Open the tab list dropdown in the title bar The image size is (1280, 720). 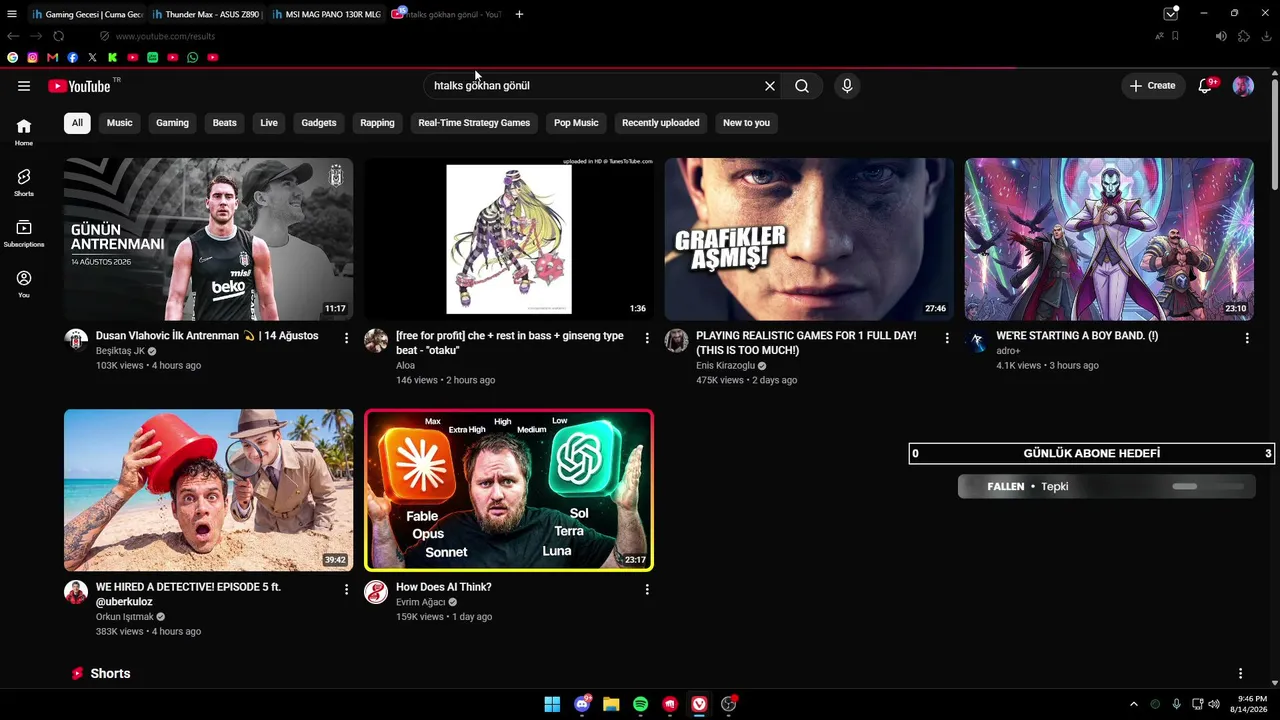(1170, 14)
